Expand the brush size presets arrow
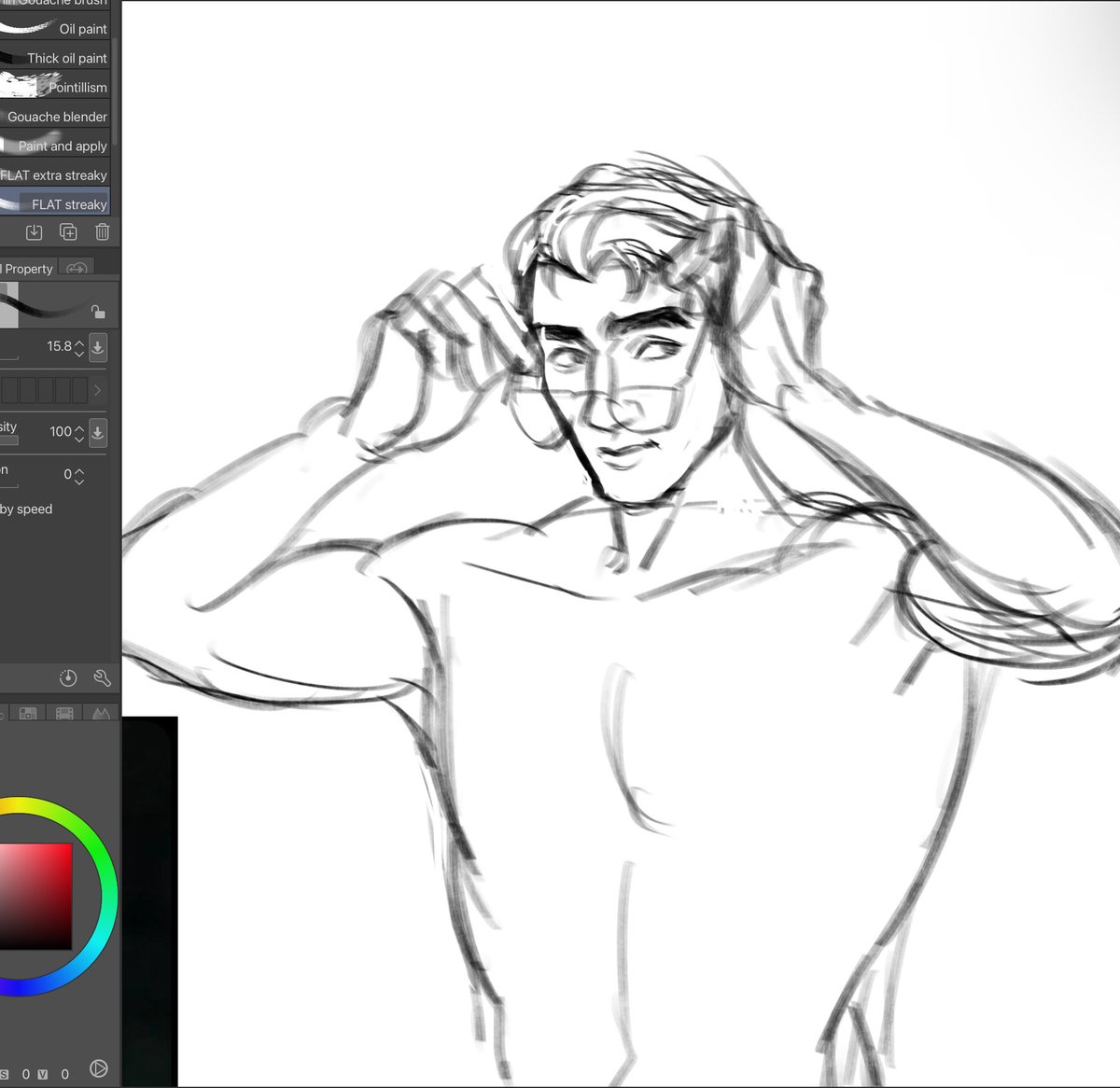Viewport: 1120px width, 1088px height. pos(97,390)
